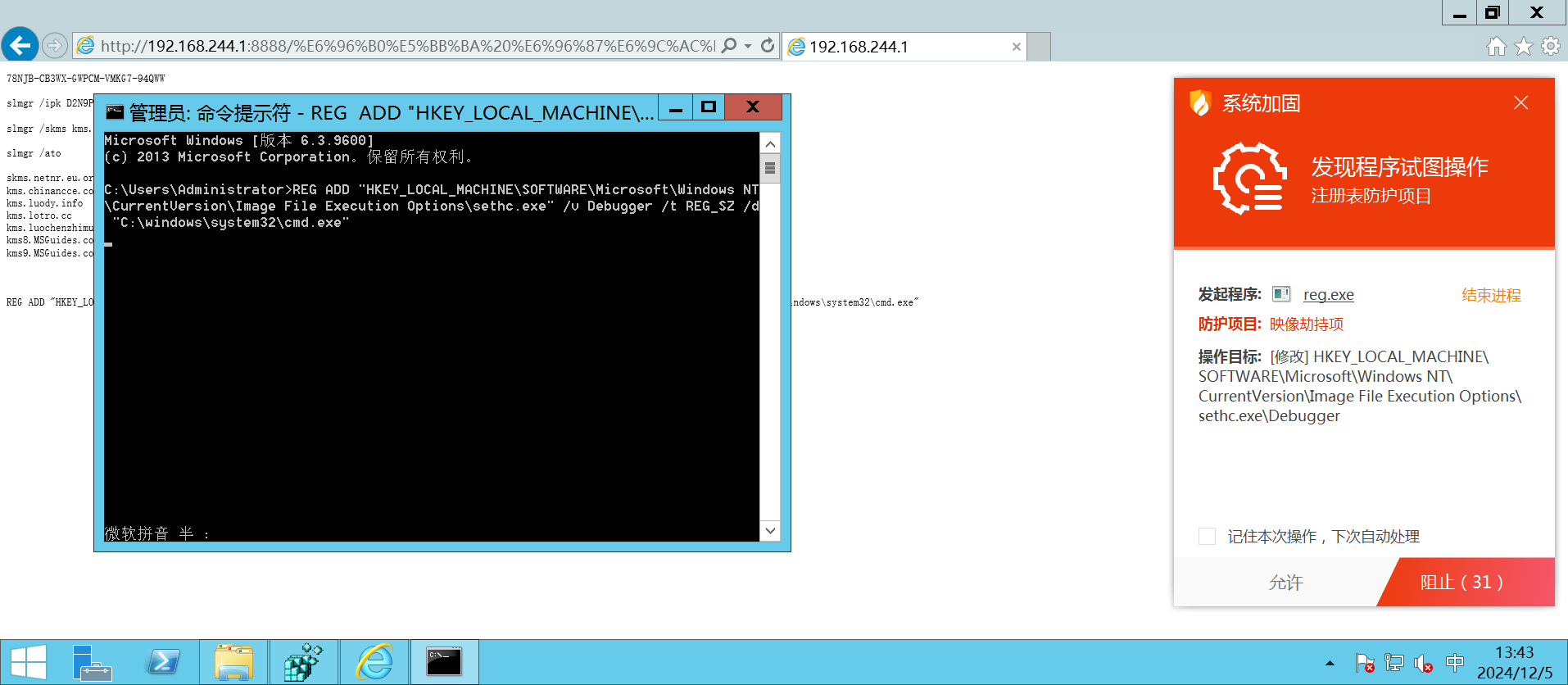This screenshot has width=1568, height=685.
Task: Open Server Manager from taskbar
Action: pyautogui.click(x=92, y=662)
